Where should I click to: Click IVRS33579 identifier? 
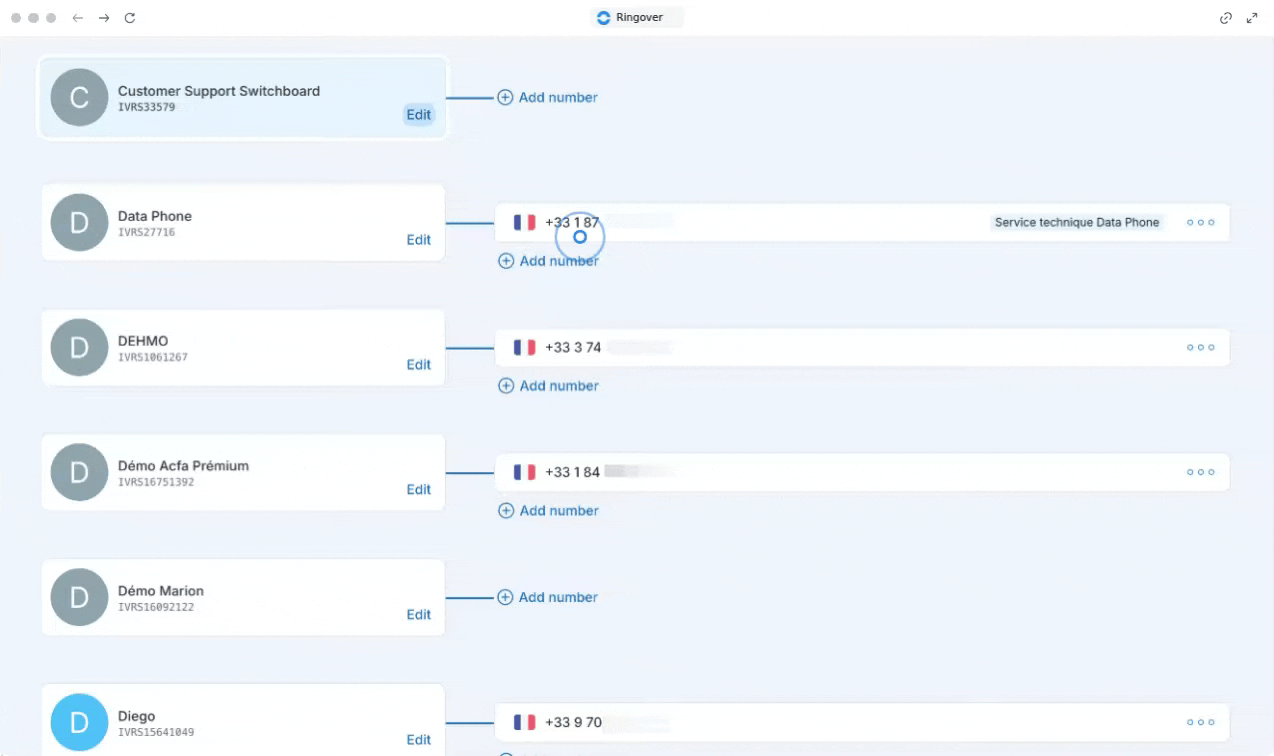pos(146,107)
